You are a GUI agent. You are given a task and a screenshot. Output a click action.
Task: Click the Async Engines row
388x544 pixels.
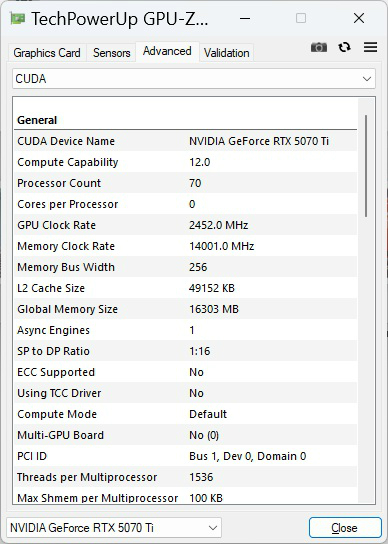186,330
